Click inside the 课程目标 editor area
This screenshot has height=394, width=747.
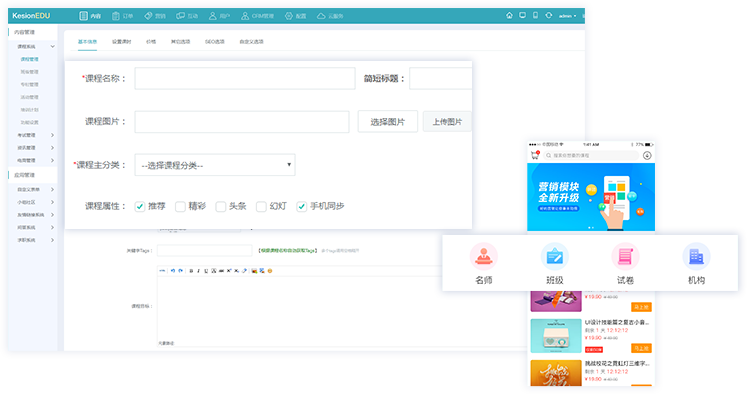click(x=343, y=307)
